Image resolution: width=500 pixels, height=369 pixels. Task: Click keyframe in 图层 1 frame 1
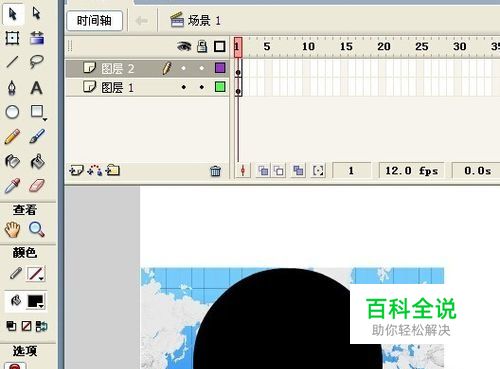tap(238, 87)
